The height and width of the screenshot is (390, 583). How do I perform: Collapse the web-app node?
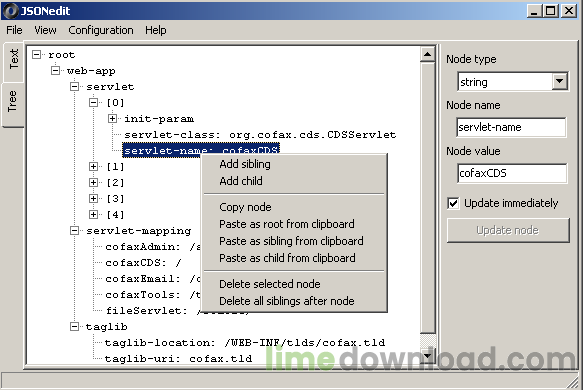pos(55,71)
